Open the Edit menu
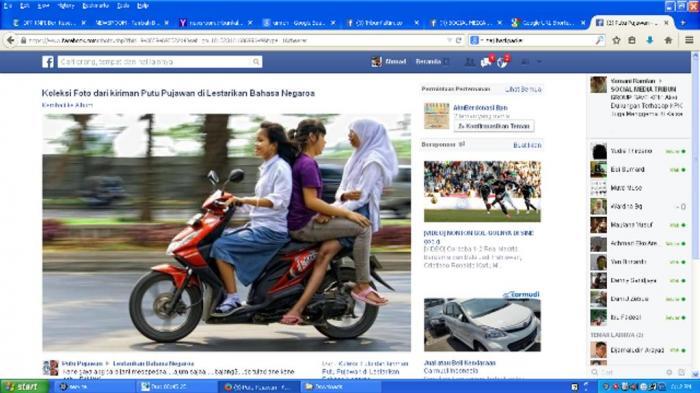The width and height of the screenshot is (700, 393). [24, 6]
